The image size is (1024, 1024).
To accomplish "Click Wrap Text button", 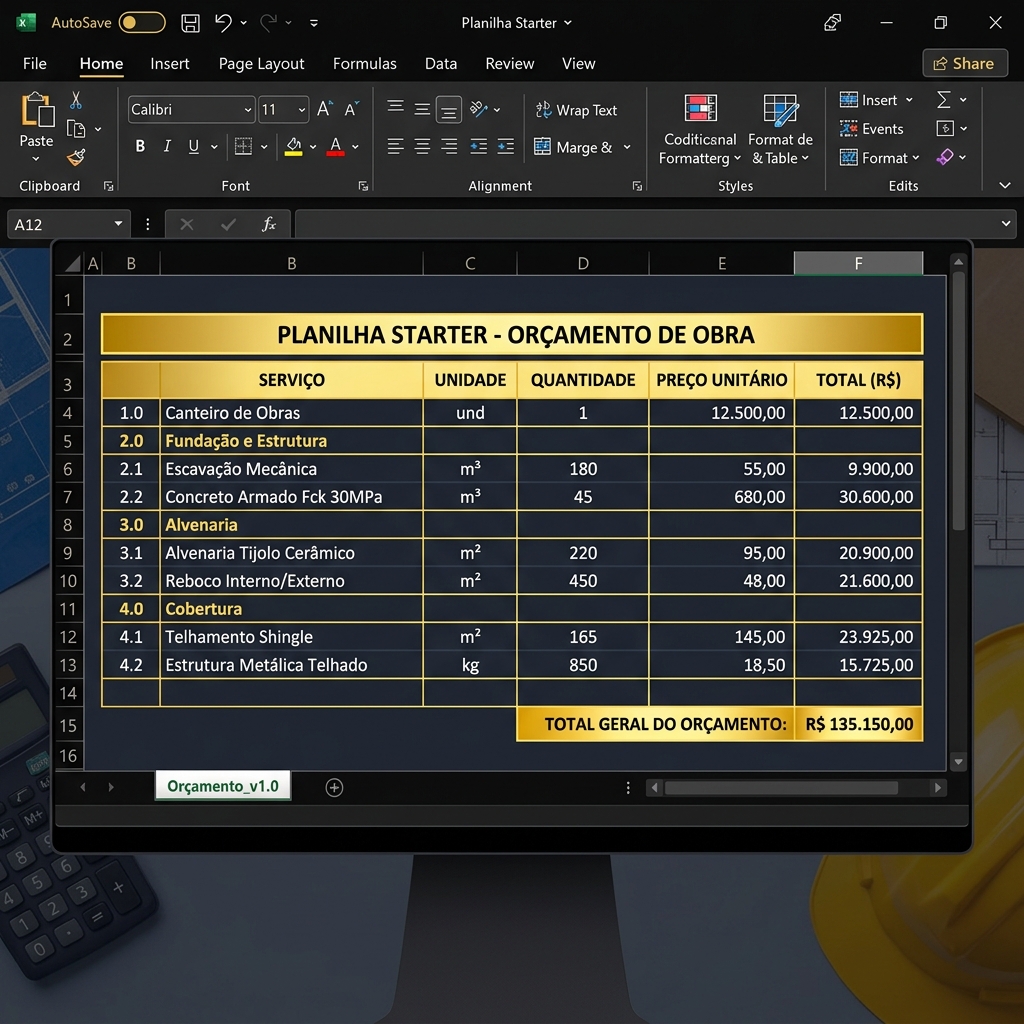I will coord(576,110).
